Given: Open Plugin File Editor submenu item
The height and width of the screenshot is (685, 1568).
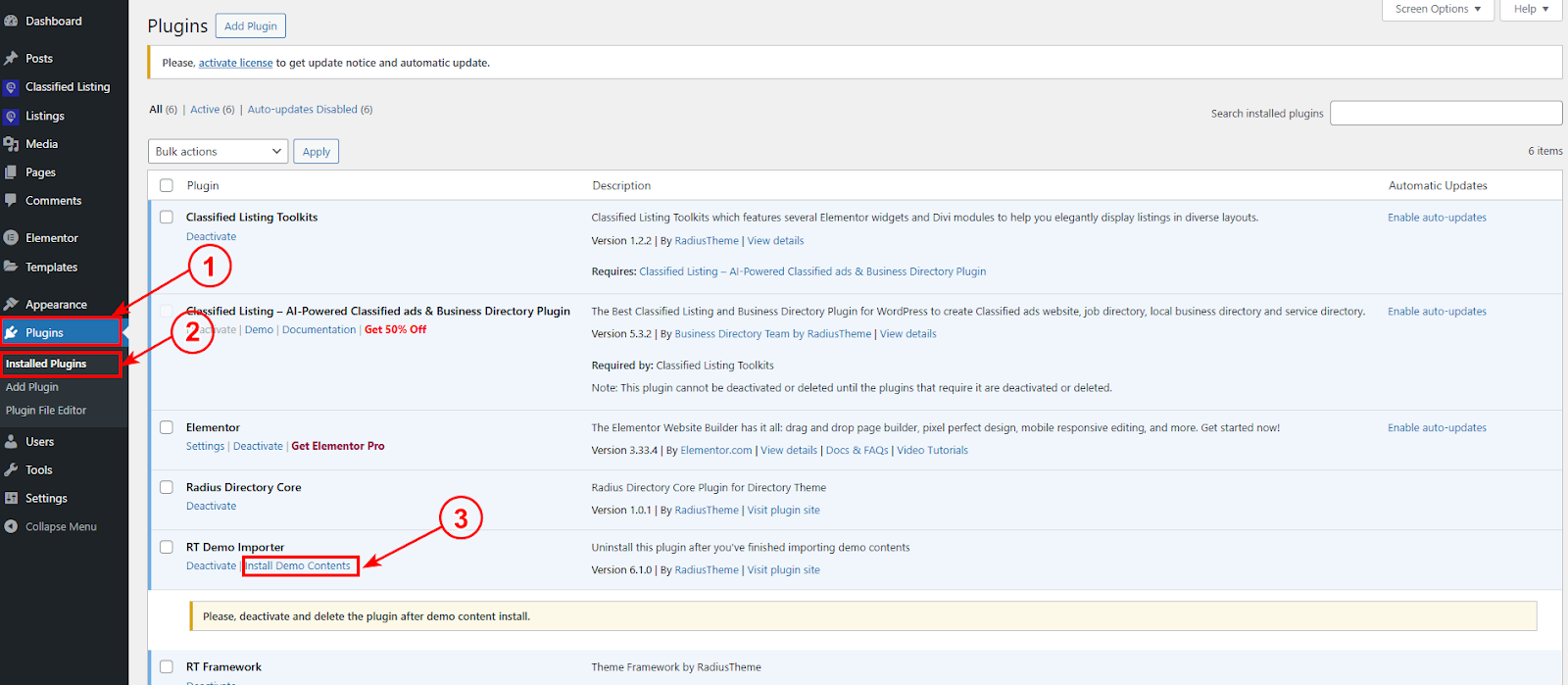Looking at the screenshot, I should [46, 411].
